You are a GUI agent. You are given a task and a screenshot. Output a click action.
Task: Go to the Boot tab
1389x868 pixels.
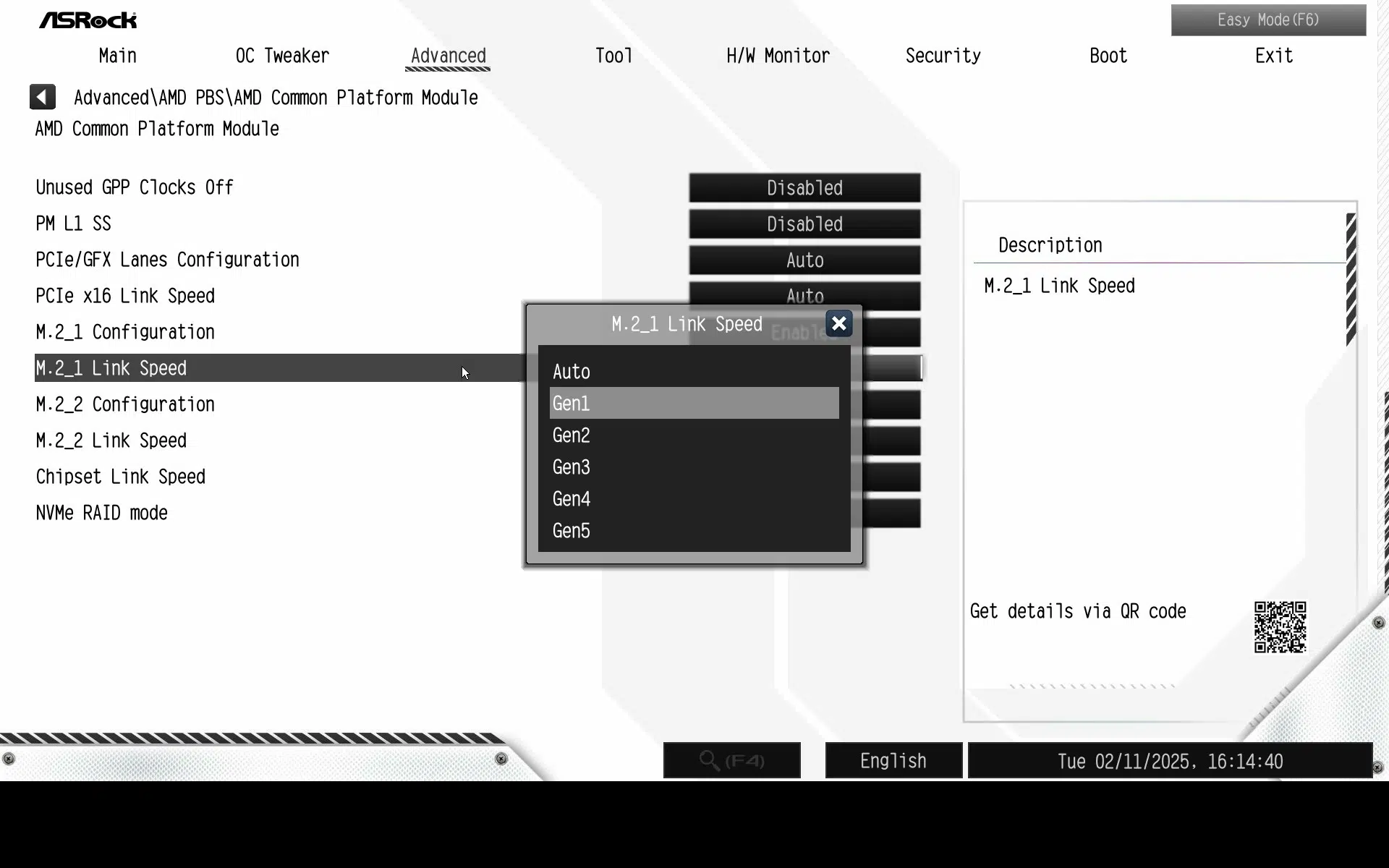1108,56
